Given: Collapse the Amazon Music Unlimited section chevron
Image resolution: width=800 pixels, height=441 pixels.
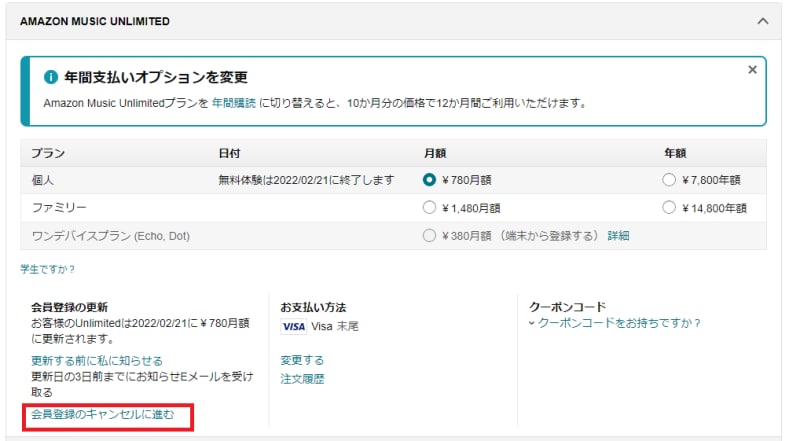Looking at the screenshot, I should pos(763,21).
